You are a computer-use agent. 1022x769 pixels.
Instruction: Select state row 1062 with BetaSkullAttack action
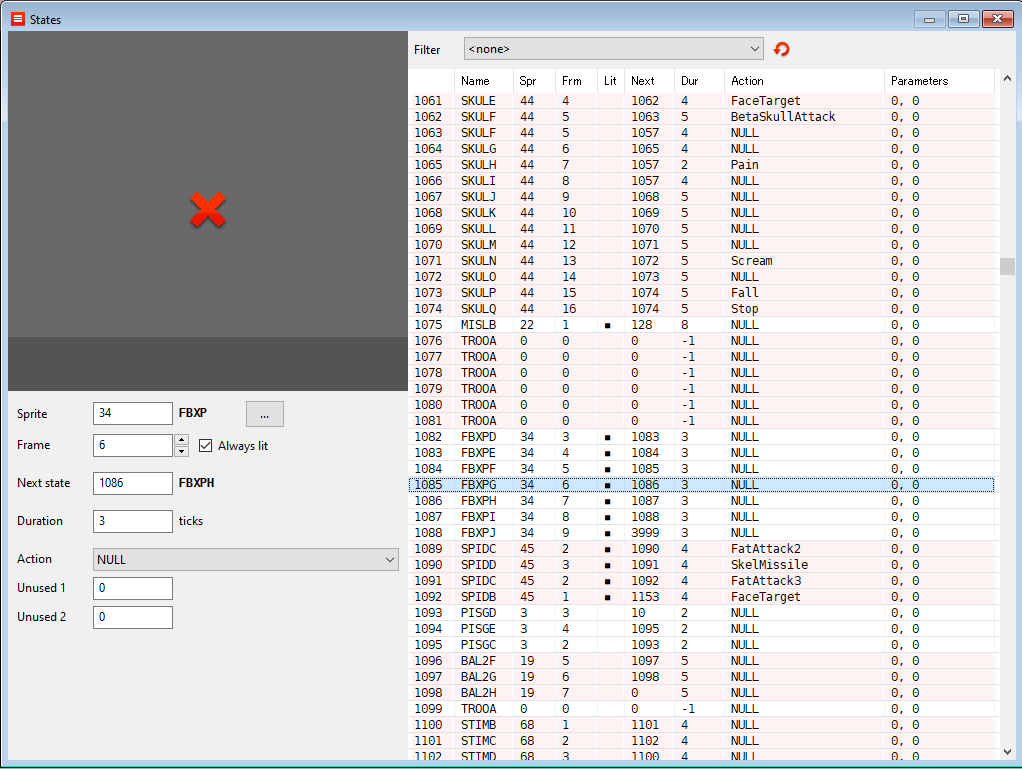[701, 117]
